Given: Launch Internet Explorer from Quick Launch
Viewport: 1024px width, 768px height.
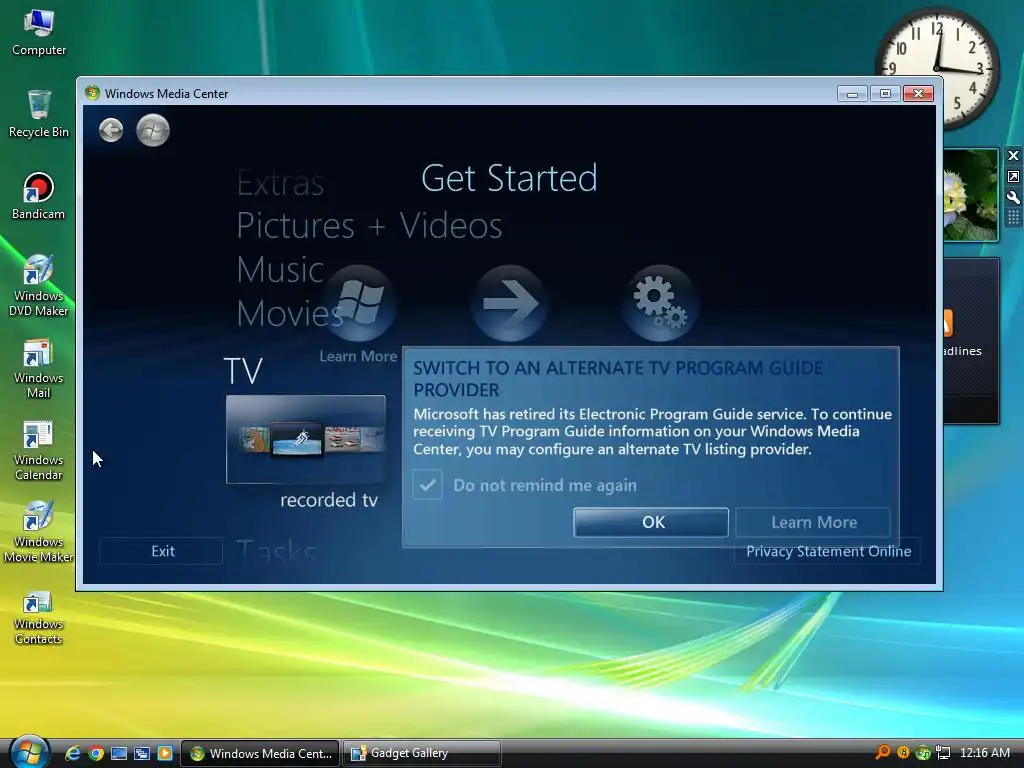Looking at the screenshot, I should 72,753.
